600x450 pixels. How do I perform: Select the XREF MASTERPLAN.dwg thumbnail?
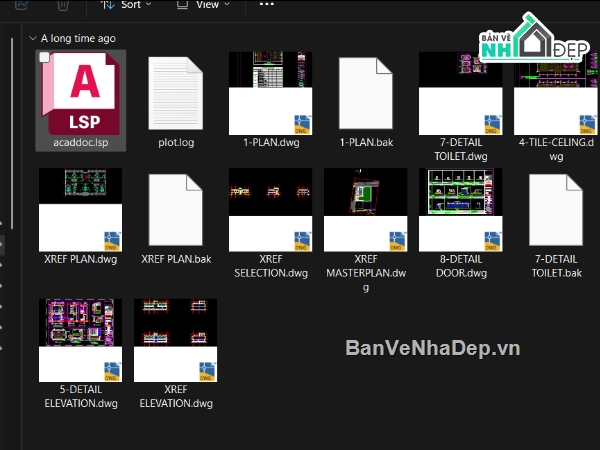[365, 210]
